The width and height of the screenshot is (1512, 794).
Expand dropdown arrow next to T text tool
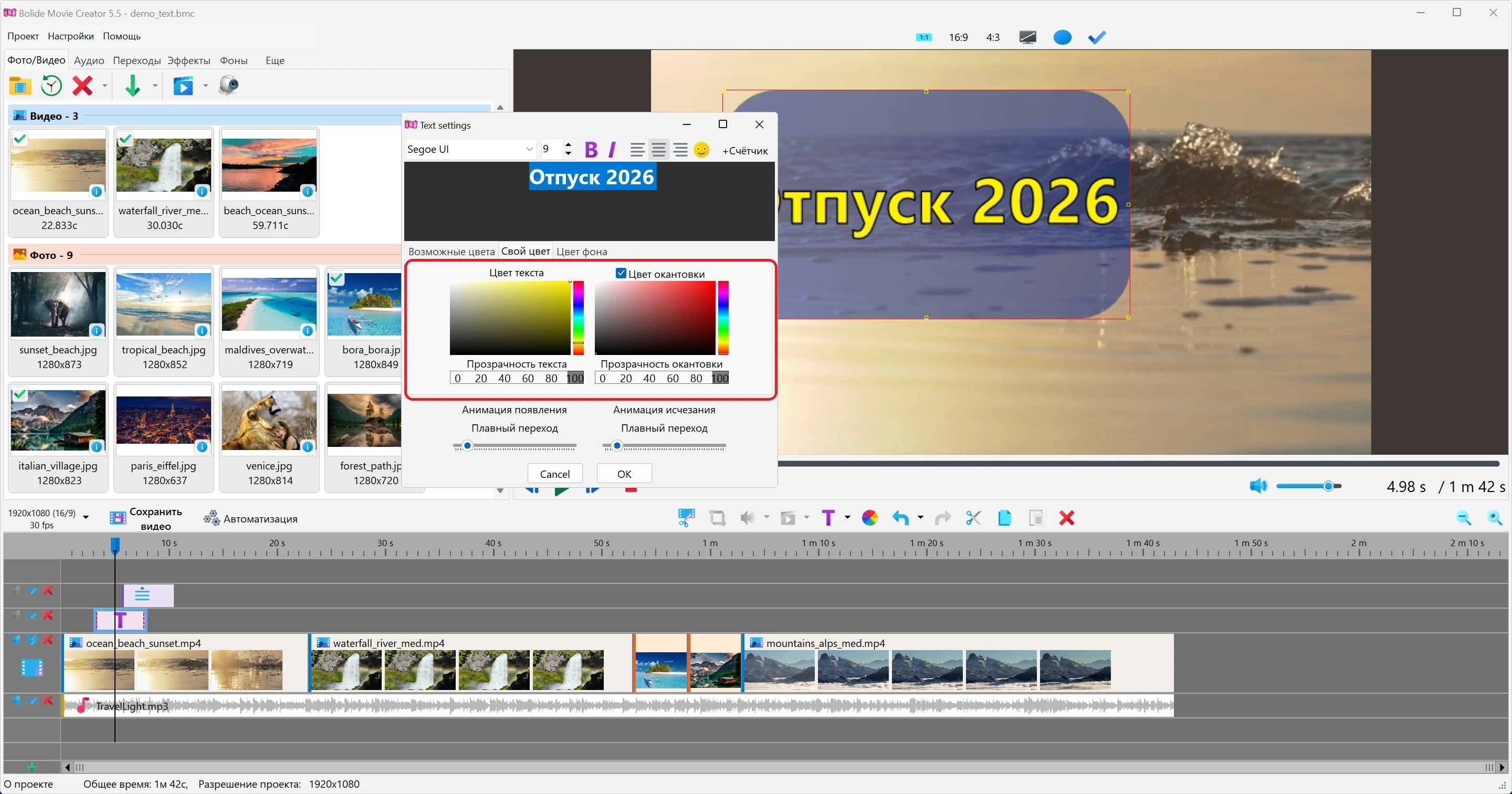click(x=847, y=517)
